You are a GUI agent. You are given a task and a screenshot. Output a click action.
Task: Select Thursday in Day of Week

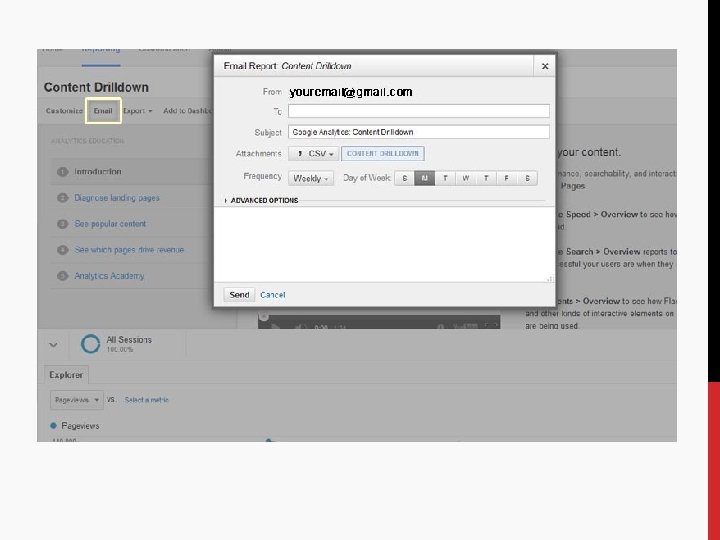tap(486, 178)
